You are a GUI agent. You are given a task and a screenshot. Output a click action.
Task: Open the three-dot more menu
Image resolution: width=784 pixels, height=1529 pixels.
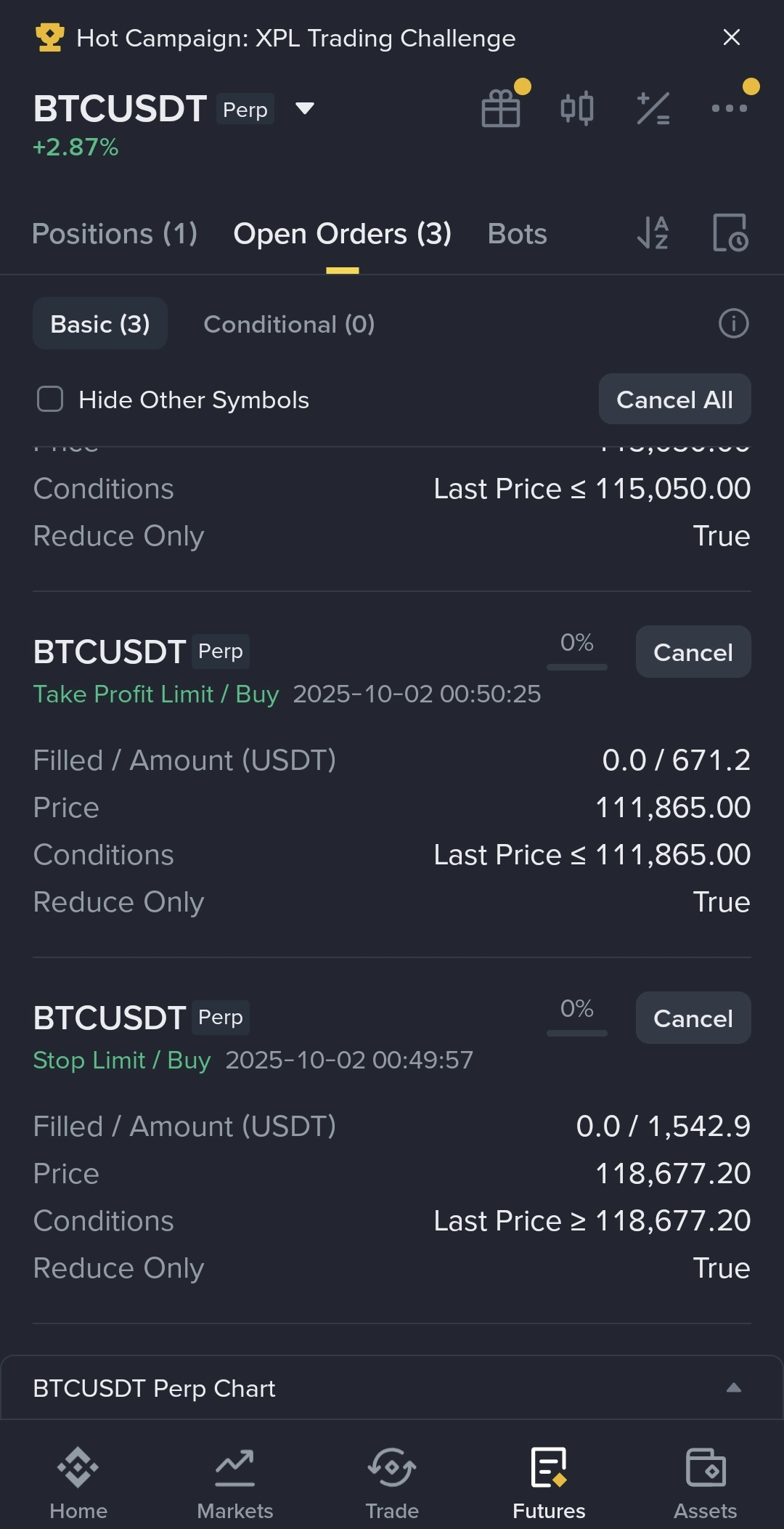pos(729,108)
